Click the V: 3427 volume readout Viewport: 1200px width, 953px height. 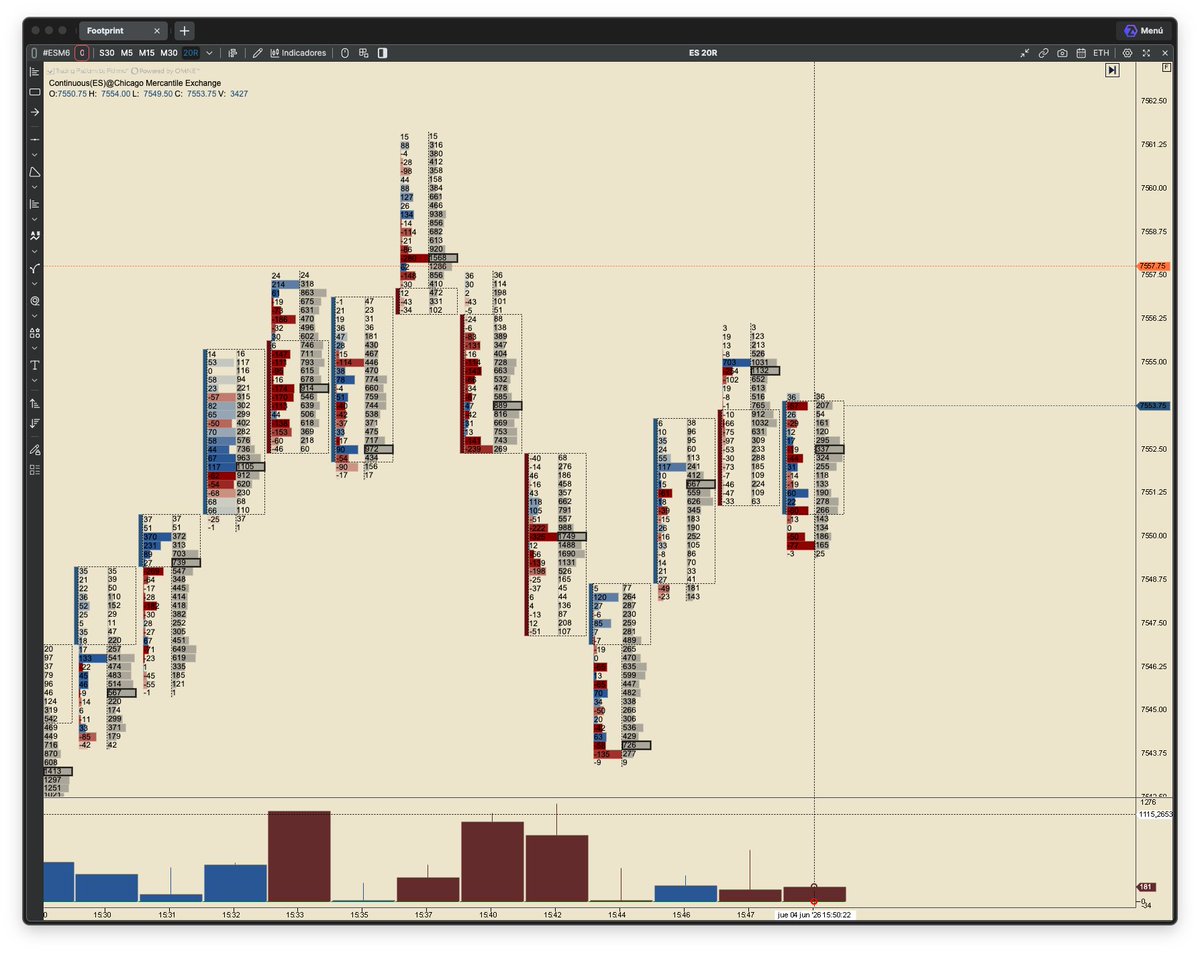tap(233, 94)
